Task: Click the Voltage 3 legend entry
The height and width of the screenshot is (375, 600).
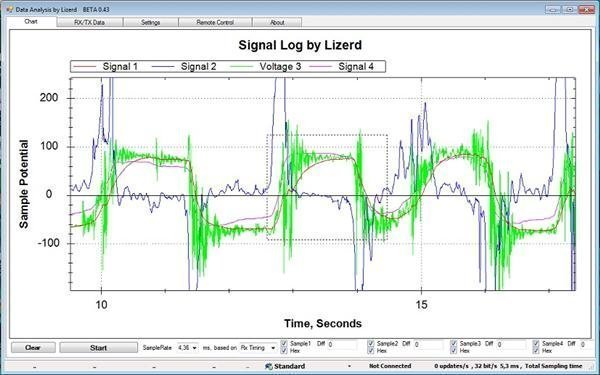Action: click(x=266, y=67)
